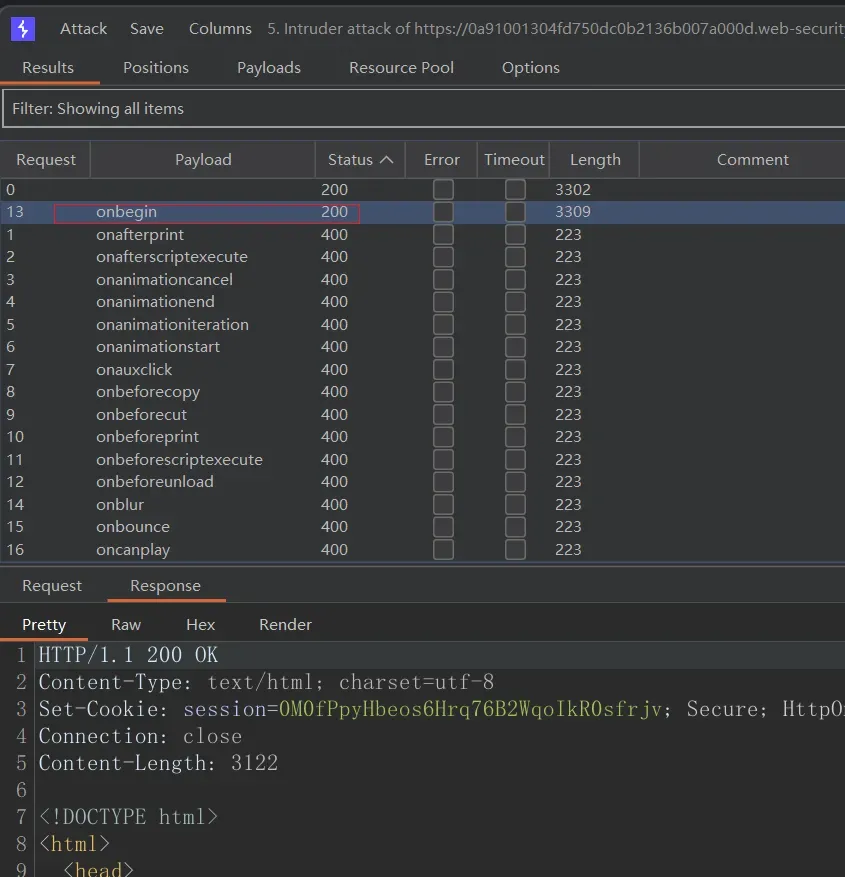Select the onbeforescriptexecute payload row
This screenshot has height=877, width=845.
pyautogui.click(x=423, y=460)
